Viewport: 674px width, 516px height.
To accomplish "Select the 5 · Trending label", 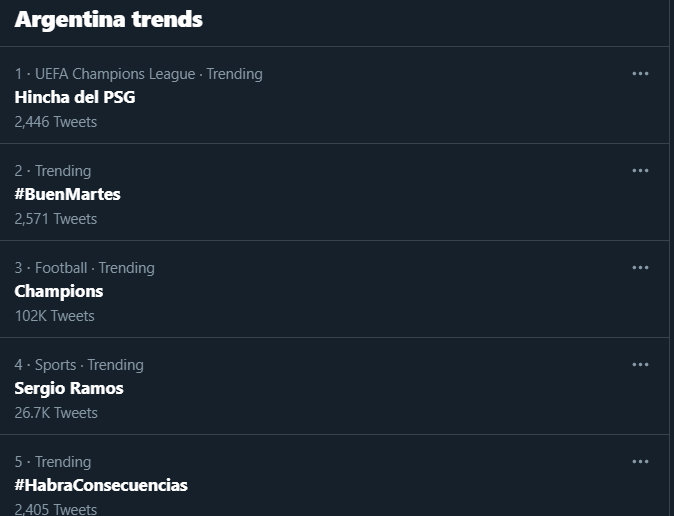I will click(x=53, y=462).
